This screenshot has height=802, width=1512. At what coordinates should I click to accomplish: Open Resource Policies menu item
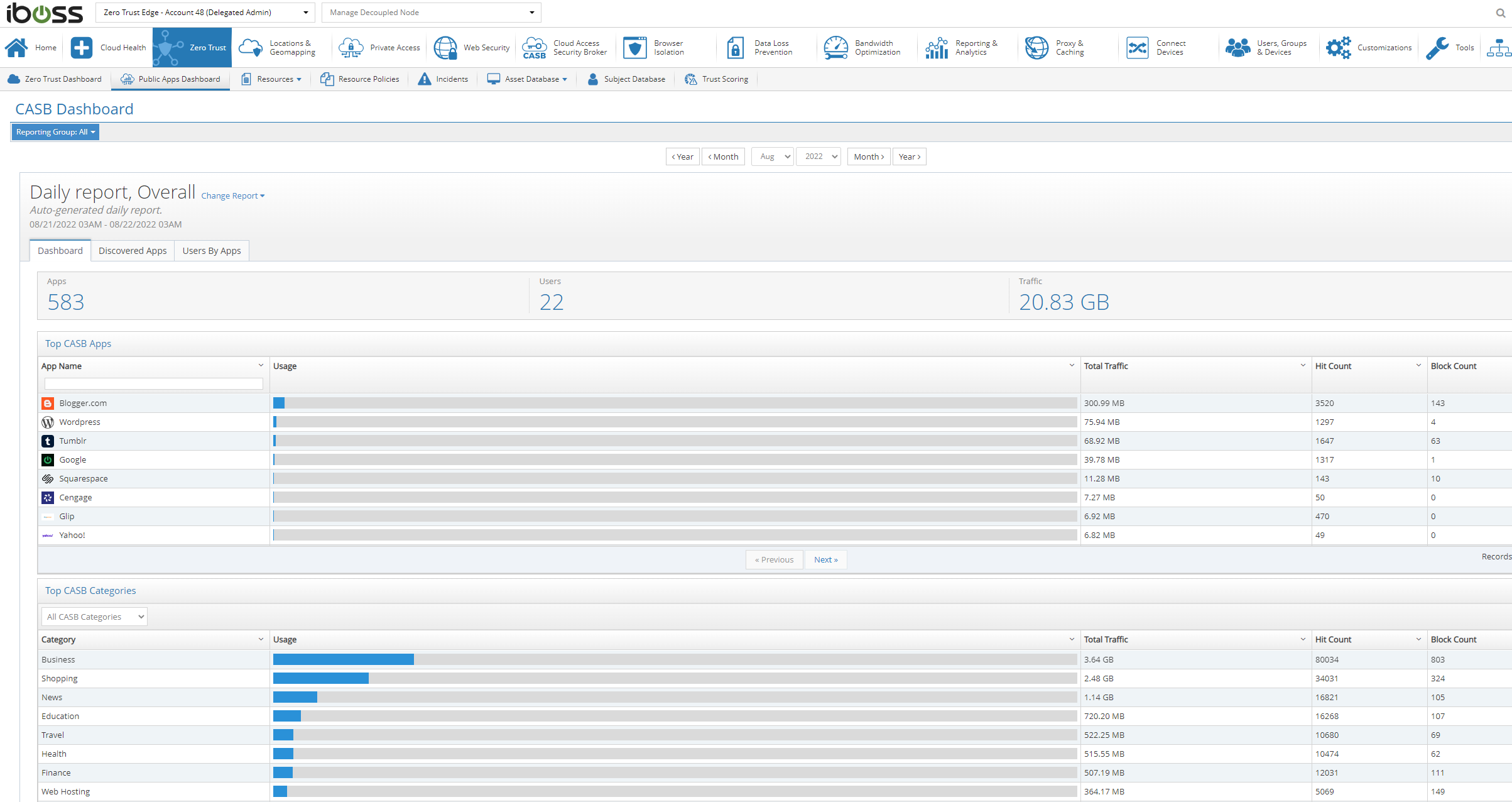click(360, 79)
